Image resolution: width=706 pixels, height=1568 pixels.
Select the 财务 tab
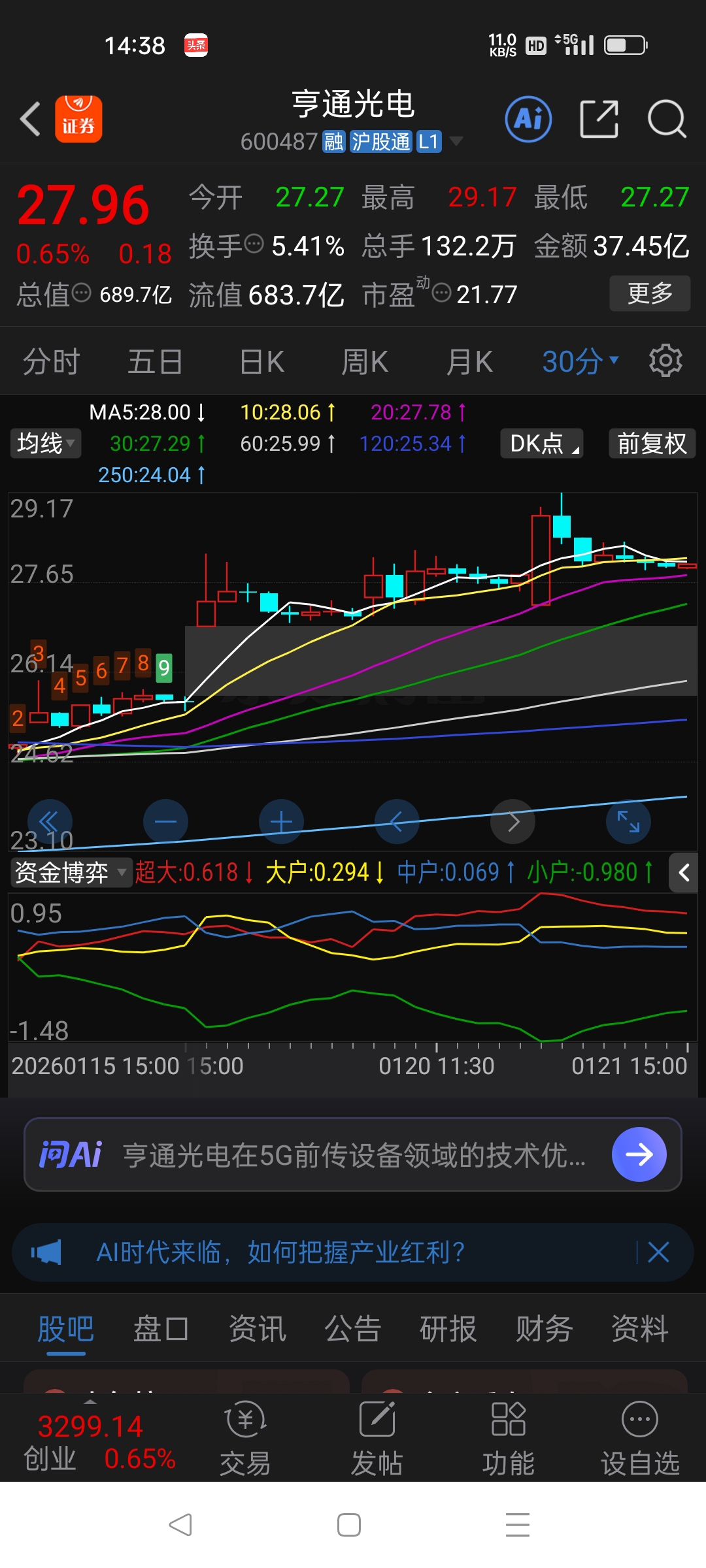(545, 1329)
